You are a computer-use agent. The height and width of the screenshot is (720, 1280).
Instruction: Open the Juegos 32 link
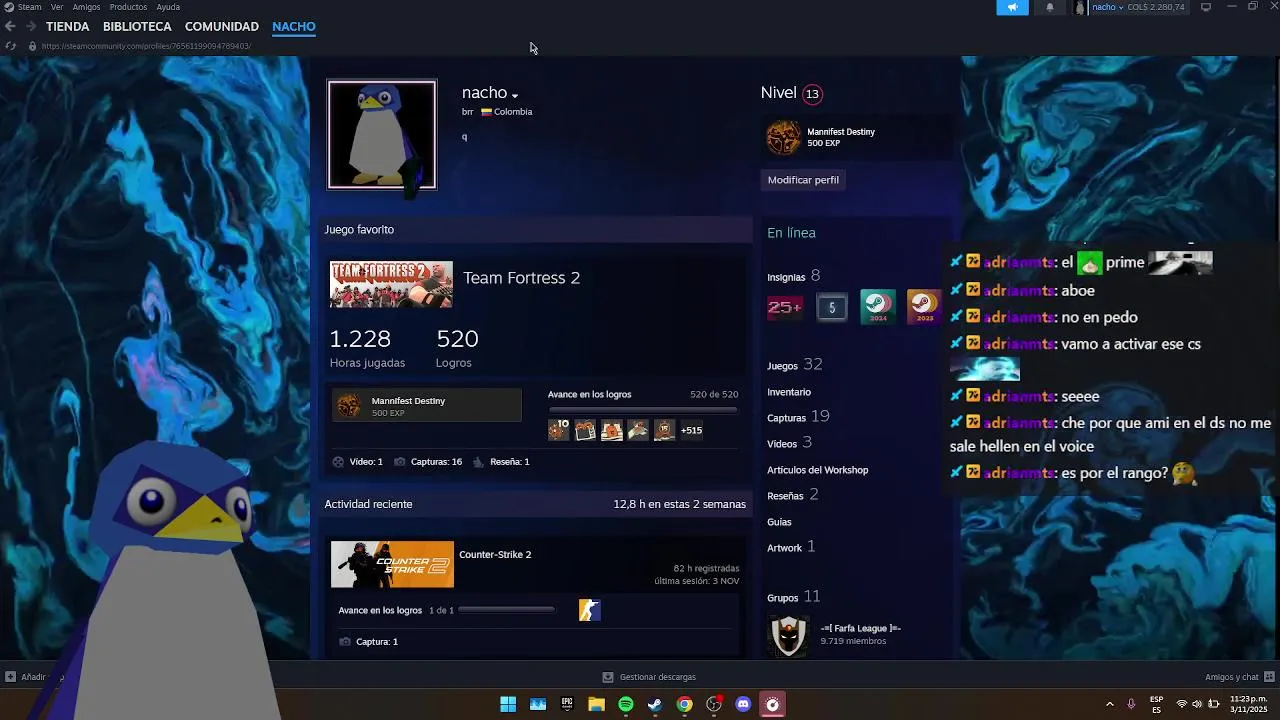(795, 365)
